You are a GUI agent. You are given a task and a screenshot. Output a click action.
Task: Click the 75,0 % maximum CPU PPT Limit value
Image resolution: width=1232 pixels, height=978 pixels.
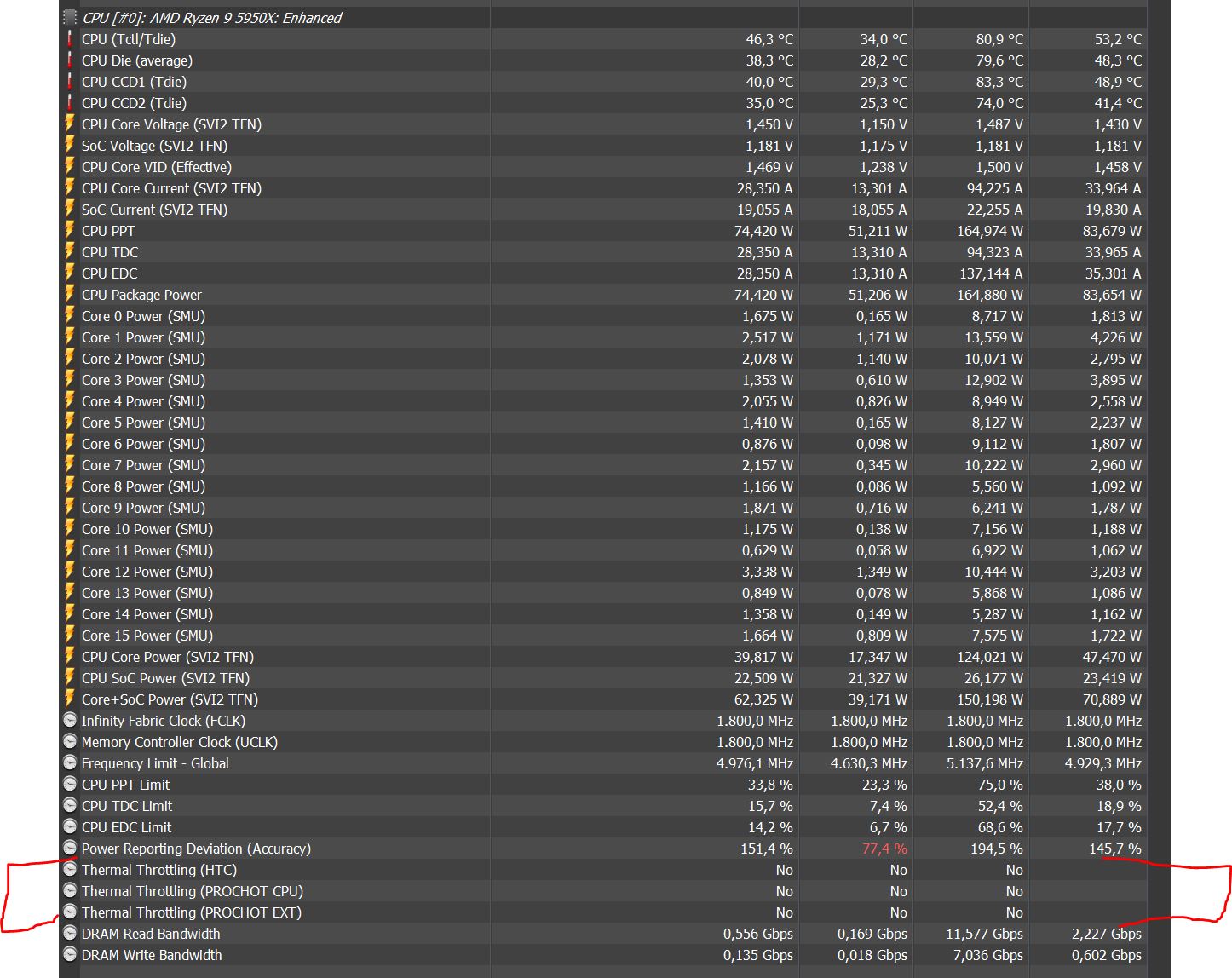1000,785
